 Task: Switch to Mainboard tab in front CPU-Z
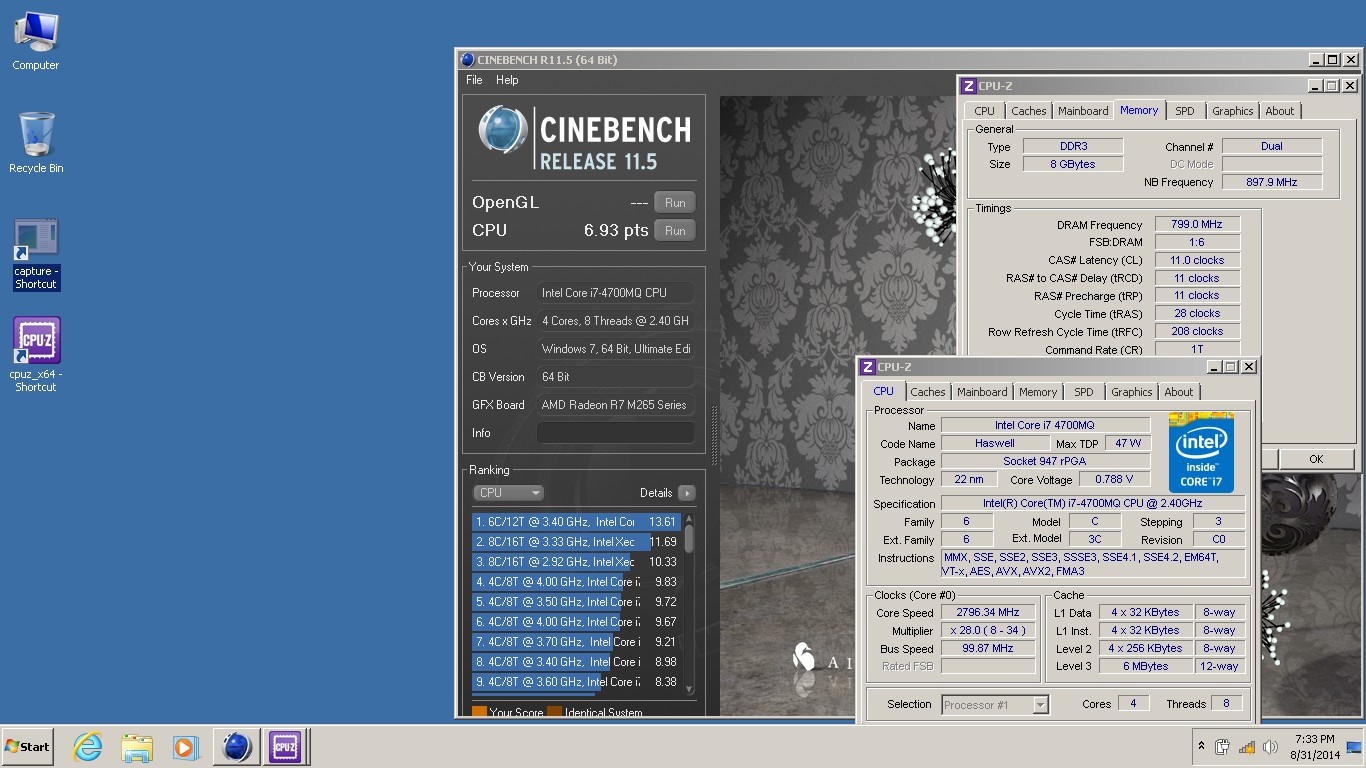[982, 392]
